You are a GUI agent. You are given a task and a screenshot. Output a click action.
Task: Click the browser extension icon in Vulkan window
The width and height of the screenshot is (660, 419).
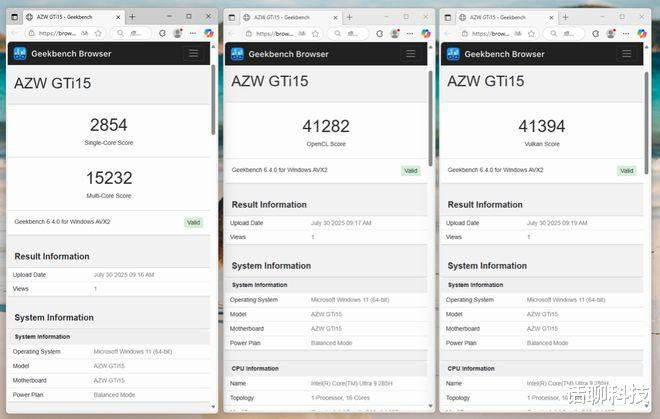pos(595,33)
